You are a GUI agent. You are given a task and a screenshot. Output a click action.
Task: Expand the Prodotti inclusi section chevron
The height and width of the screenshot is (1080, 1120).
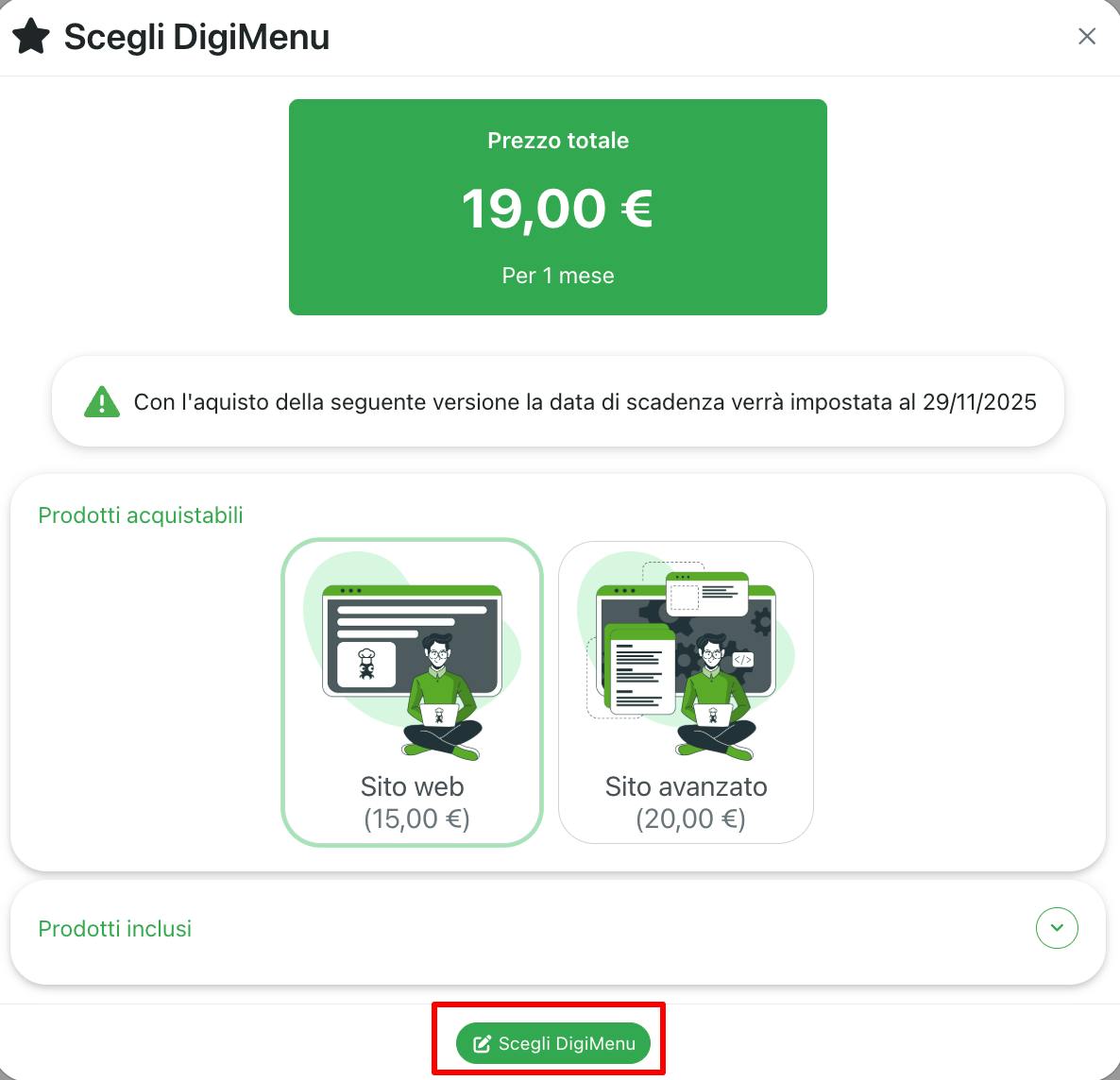[1057, 928]
